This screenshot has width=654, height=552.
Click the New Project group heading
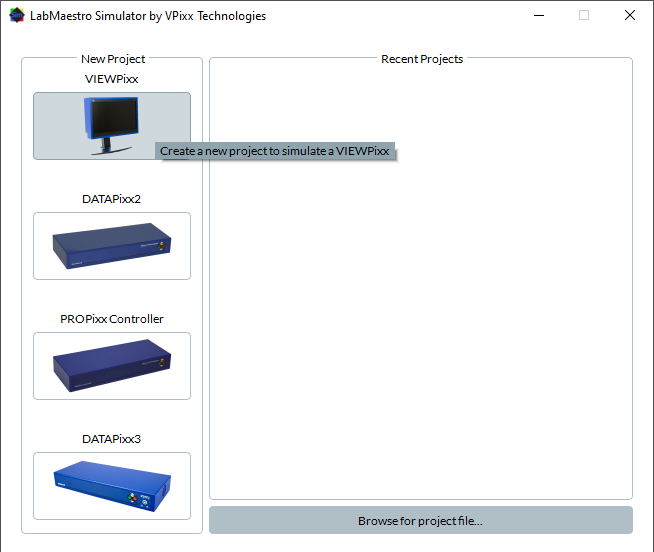[113, 59]
